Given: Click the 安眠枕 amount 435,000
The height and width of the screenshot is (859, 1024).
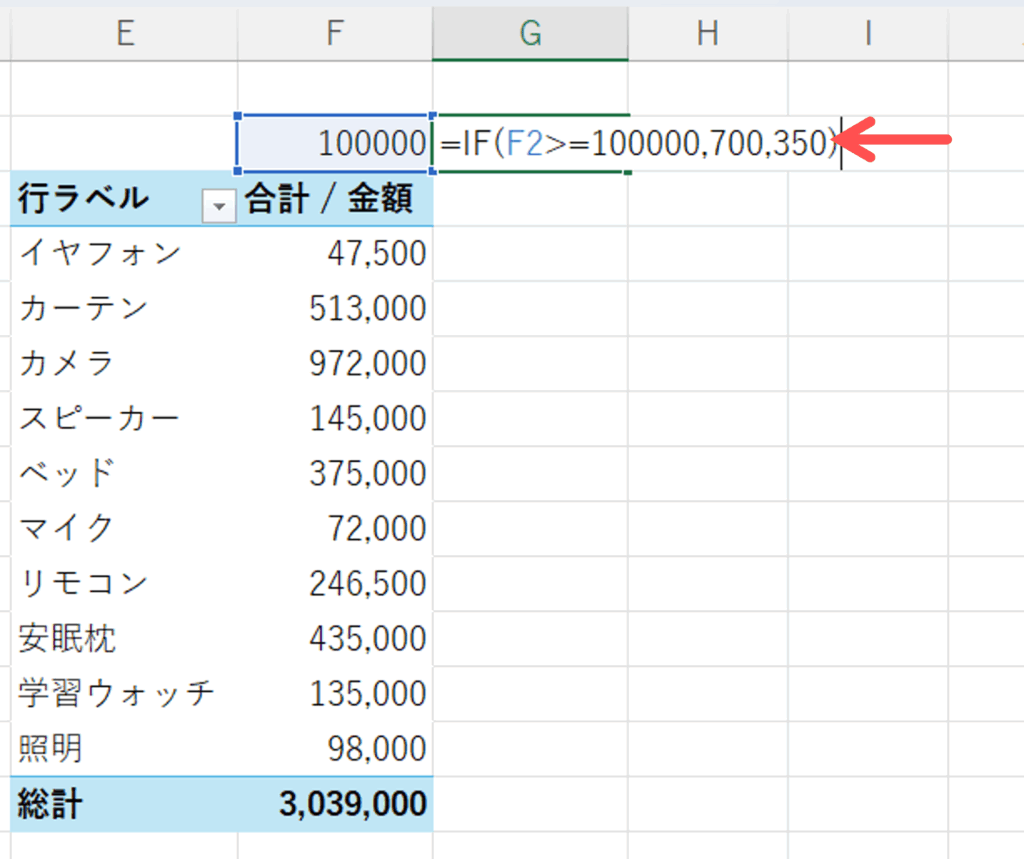Looking at the screenshot, I should [x=367, y=639].
